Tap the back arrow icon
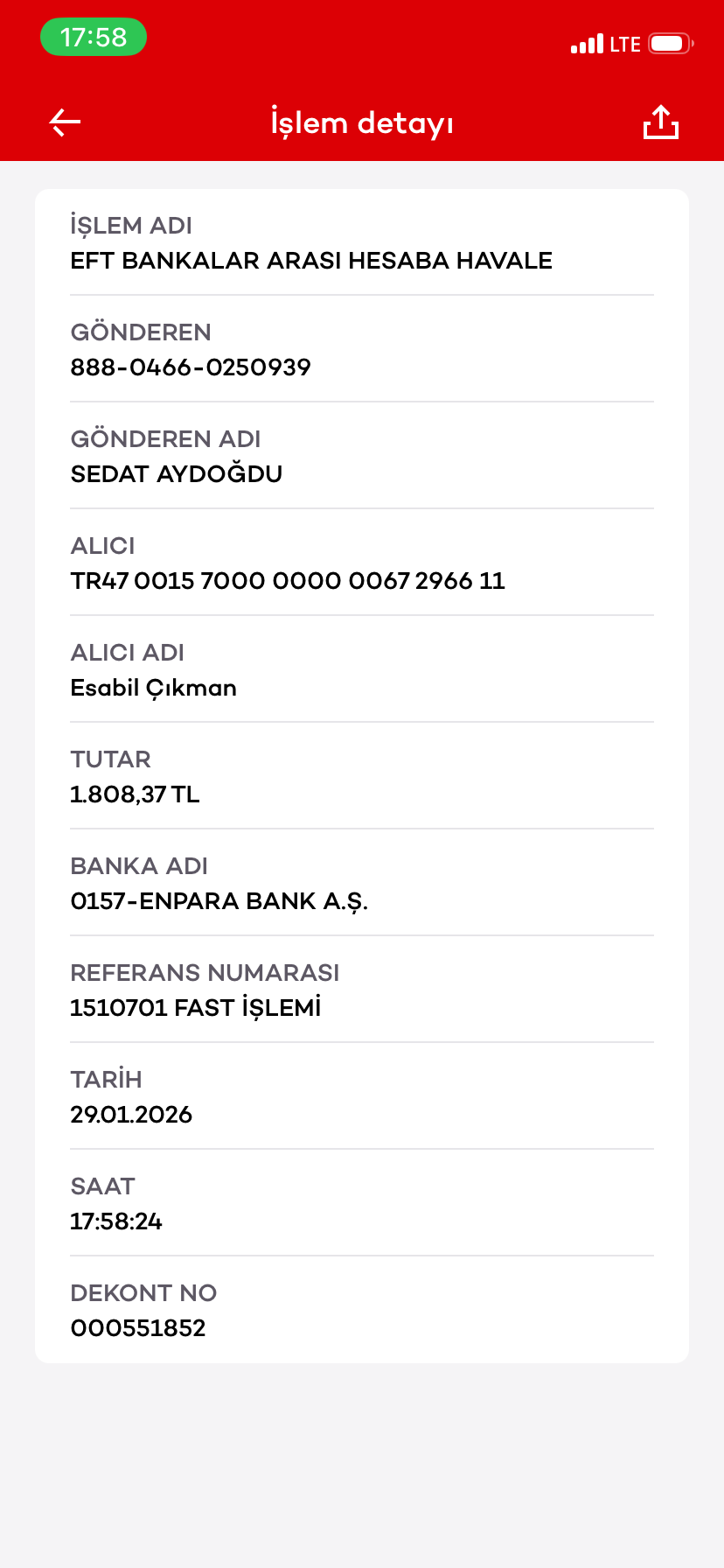Image resolution: width=724 pixels, height=1568 pixels. pyautogui.click(x=65, y=122)
